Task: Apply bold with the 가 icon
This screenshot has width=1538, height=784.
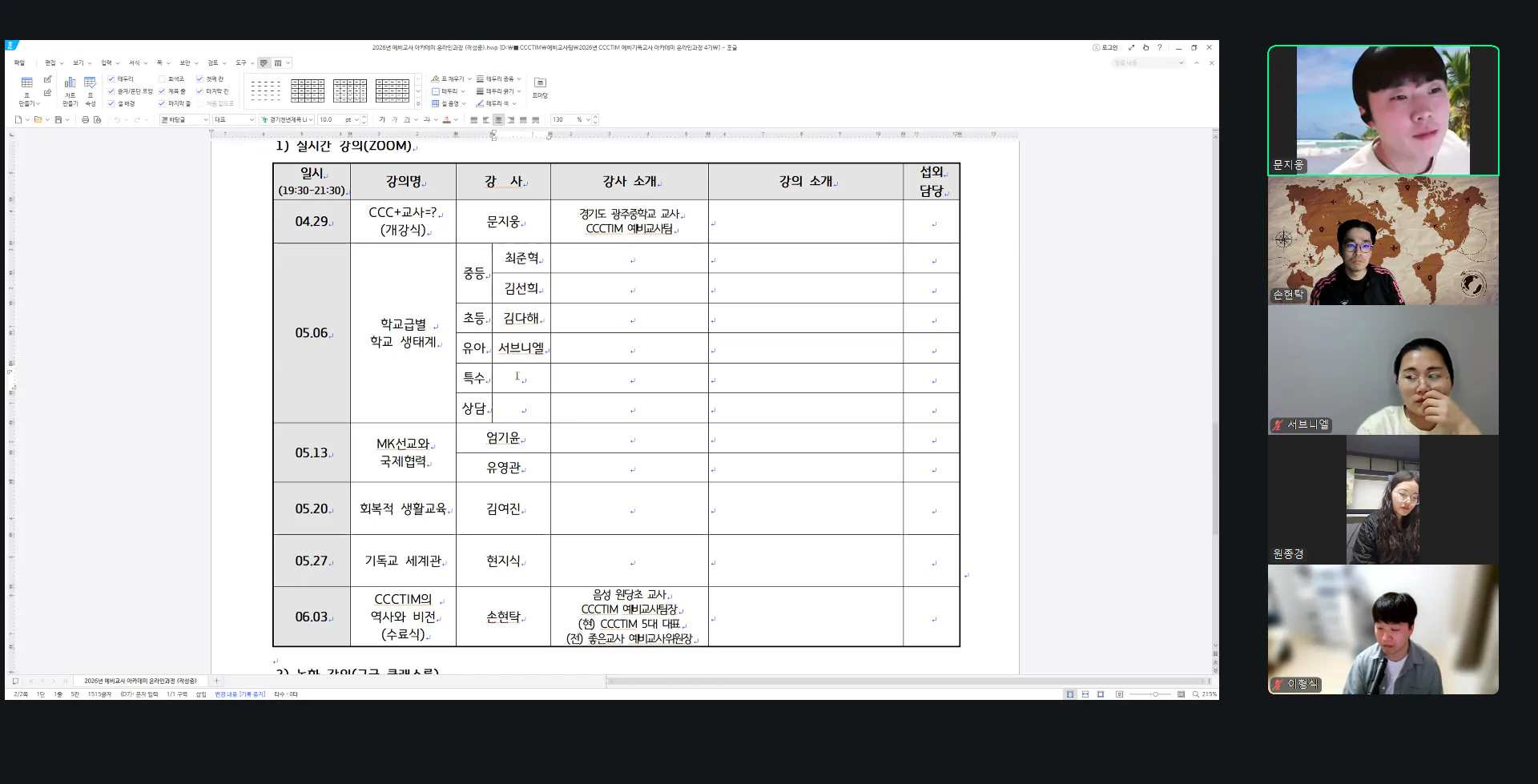Action: [x=382, y=119]
